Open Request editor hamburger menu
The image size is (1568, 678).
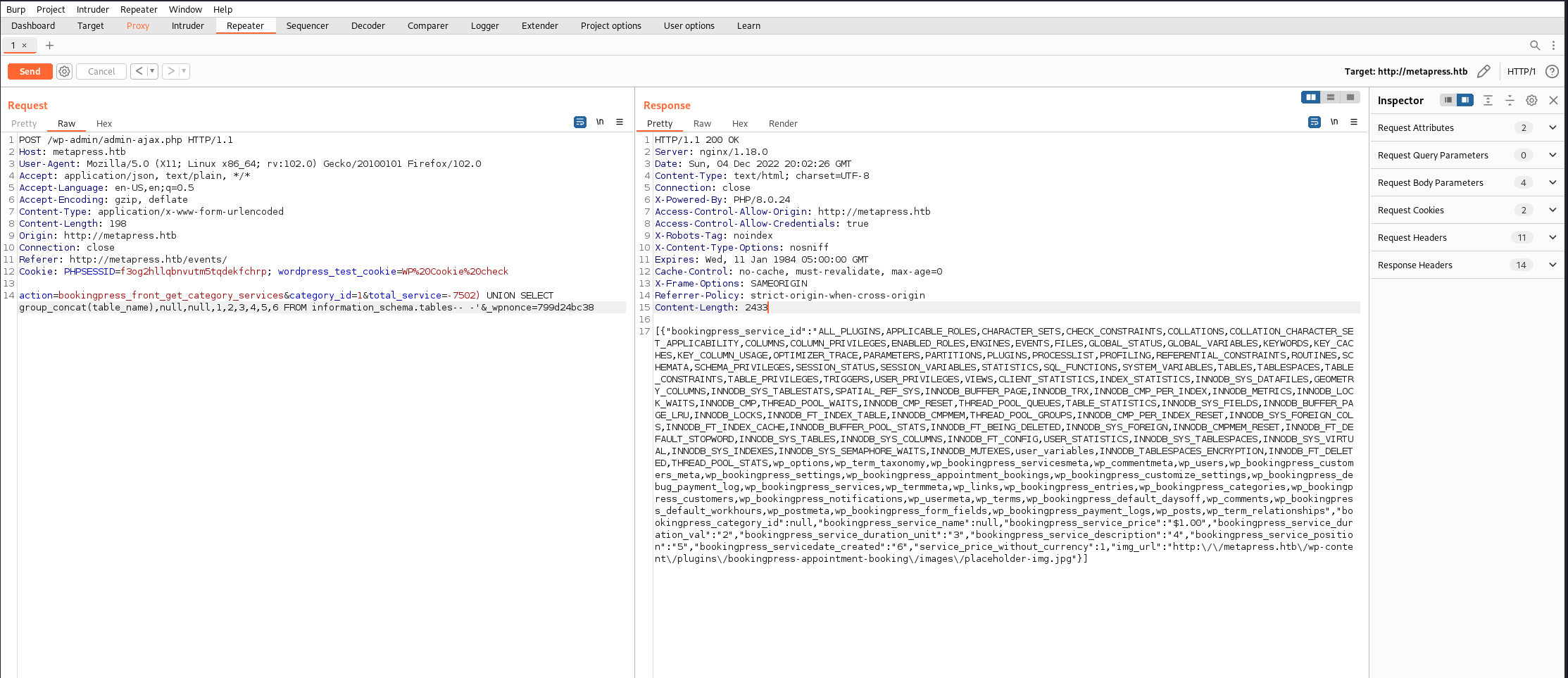click(x=620, y=122)
